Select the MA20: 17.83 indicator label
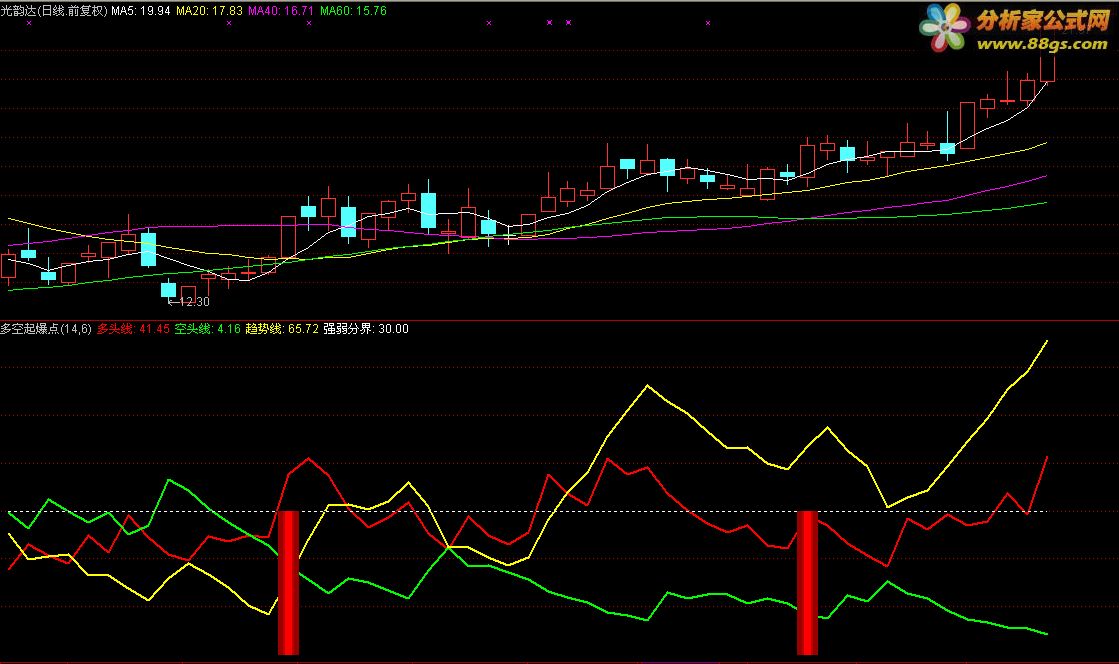The height and width of the screenshot is (664, 1119). coord(209,11)
